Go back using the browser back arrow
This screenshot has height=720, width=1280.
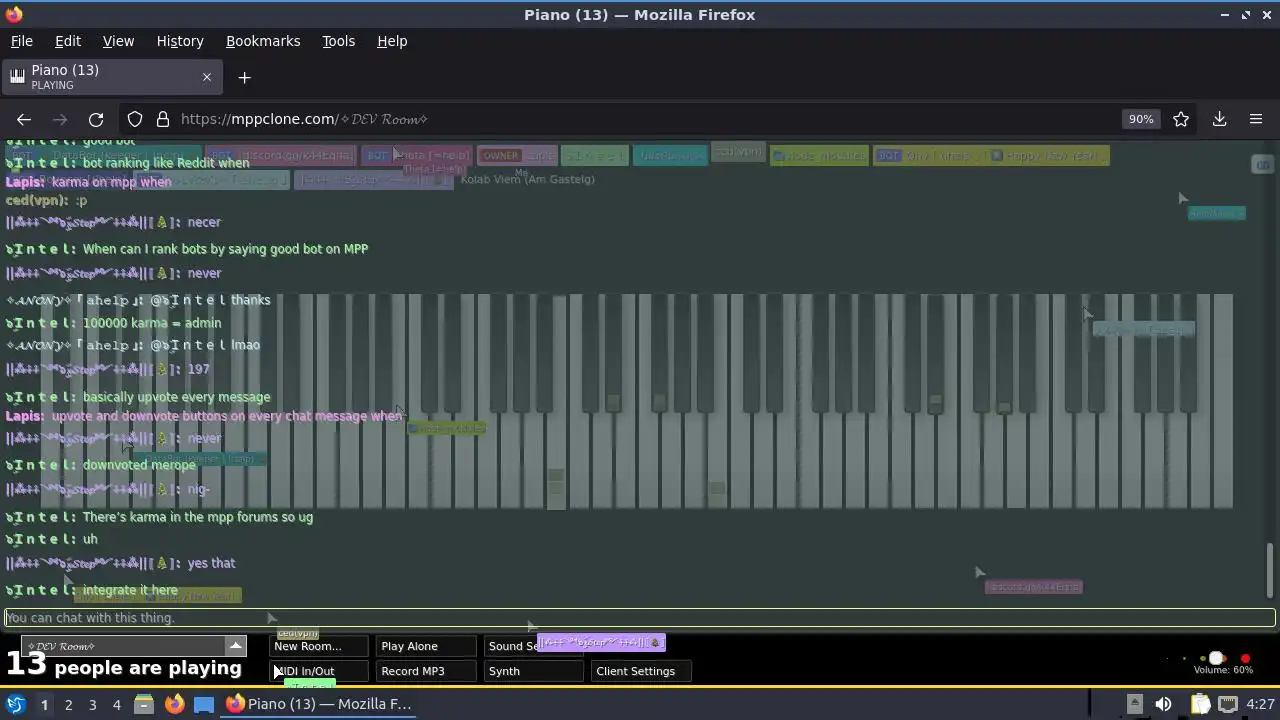click(x=24, y=119)
